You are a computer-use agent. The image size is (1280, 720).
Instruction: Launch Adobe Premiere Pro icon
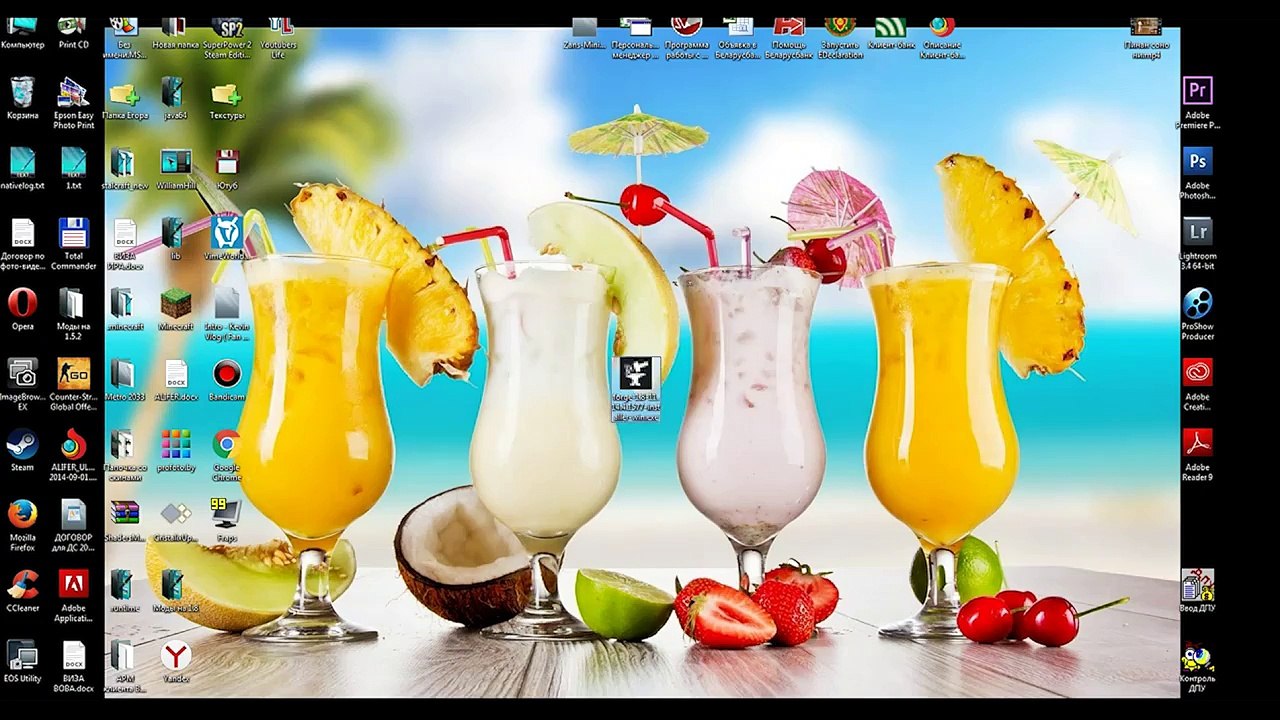click(x=1197, y=103)
